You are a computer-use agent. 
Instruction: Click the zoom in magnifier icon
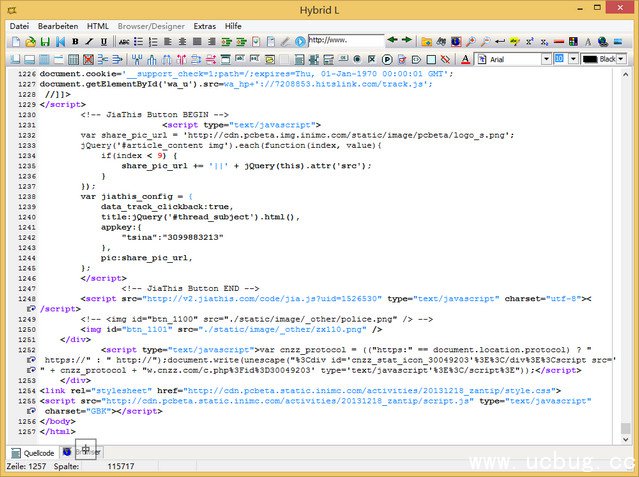[x=470, y=41]
